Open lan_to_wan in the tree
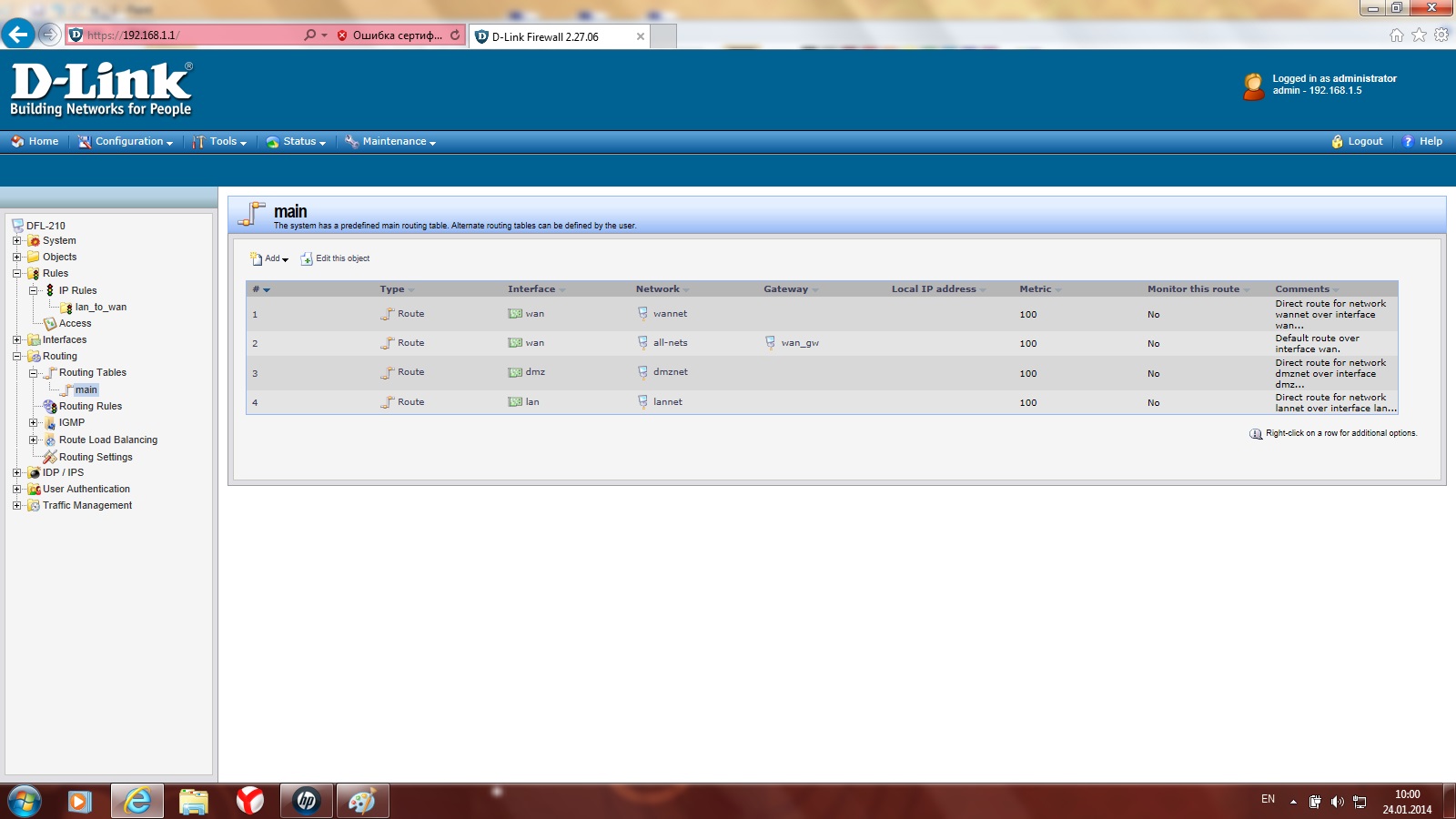The height and width of the screenshot is (819, 1456). [x=101, y=308]
